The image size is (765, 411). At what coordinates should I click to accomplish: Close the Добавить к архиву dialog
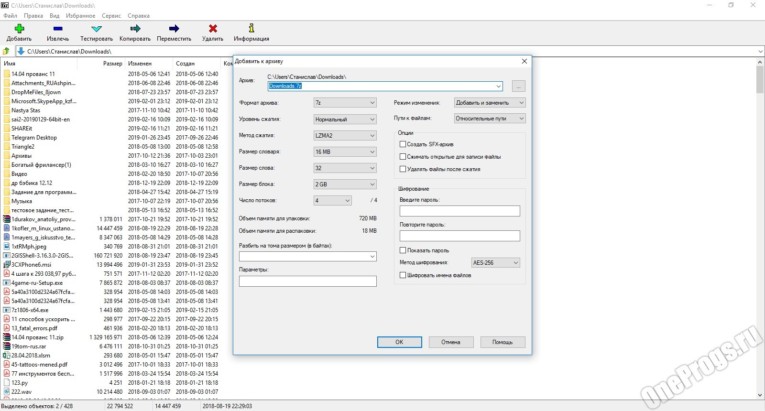pyautogui.click(x=524, y=62)
